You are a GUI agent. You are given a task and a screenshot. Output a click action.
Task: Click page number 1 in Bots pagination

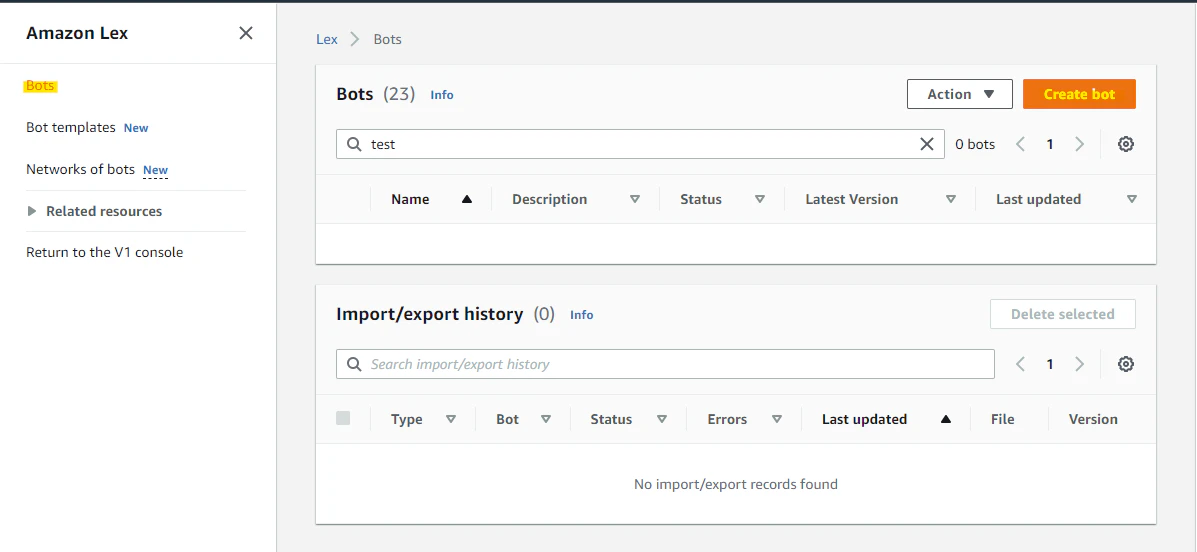tap(1050, 144)
